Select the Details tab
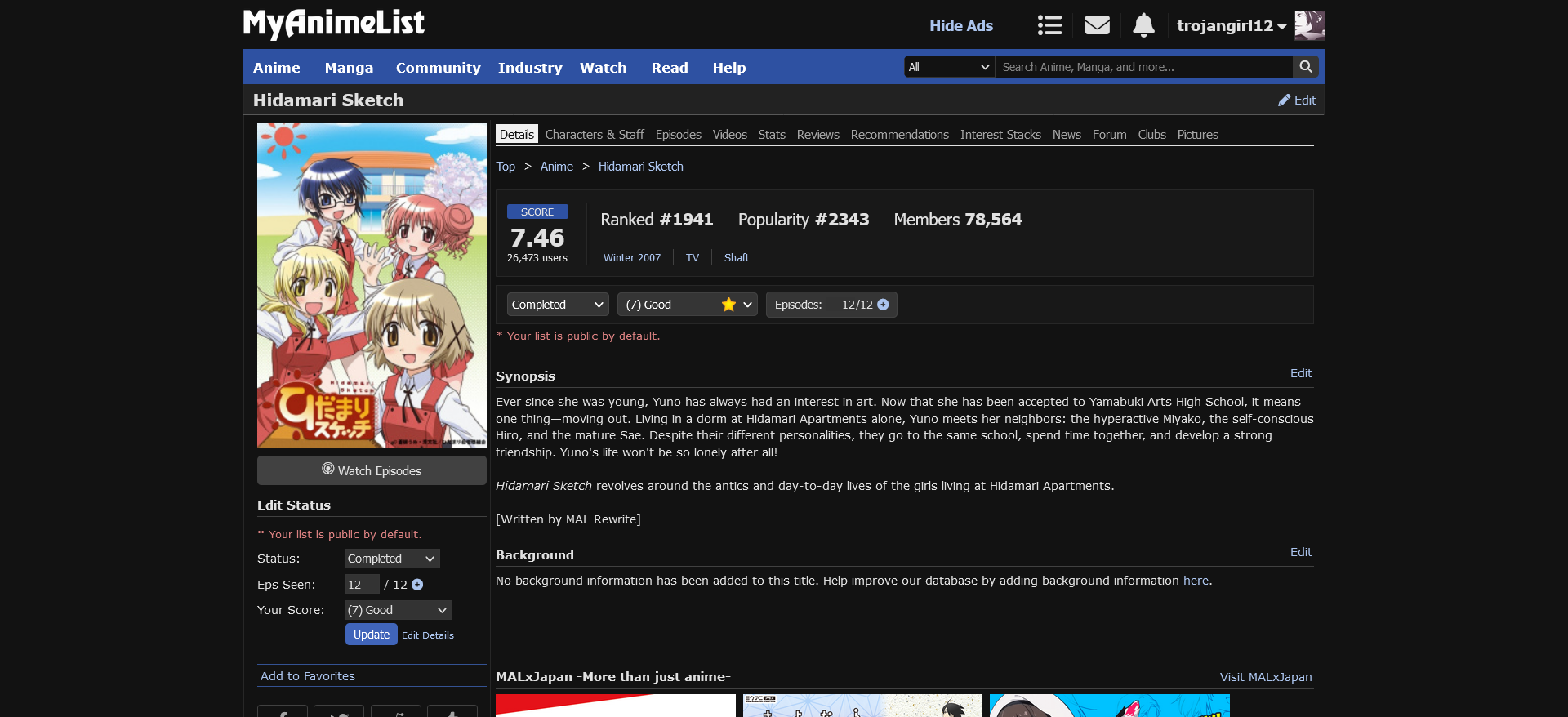The image size is (1568, 717). click(517, 135)
